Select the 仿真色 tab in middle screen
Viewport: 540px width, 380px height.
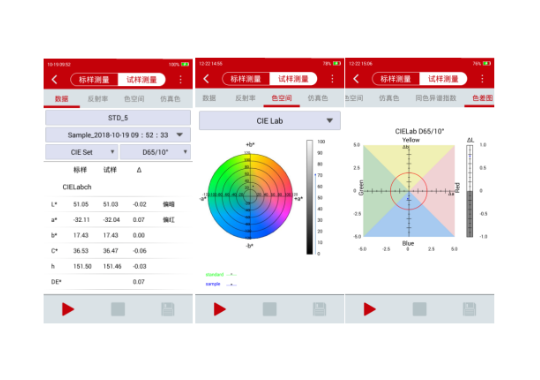[318, 98]
